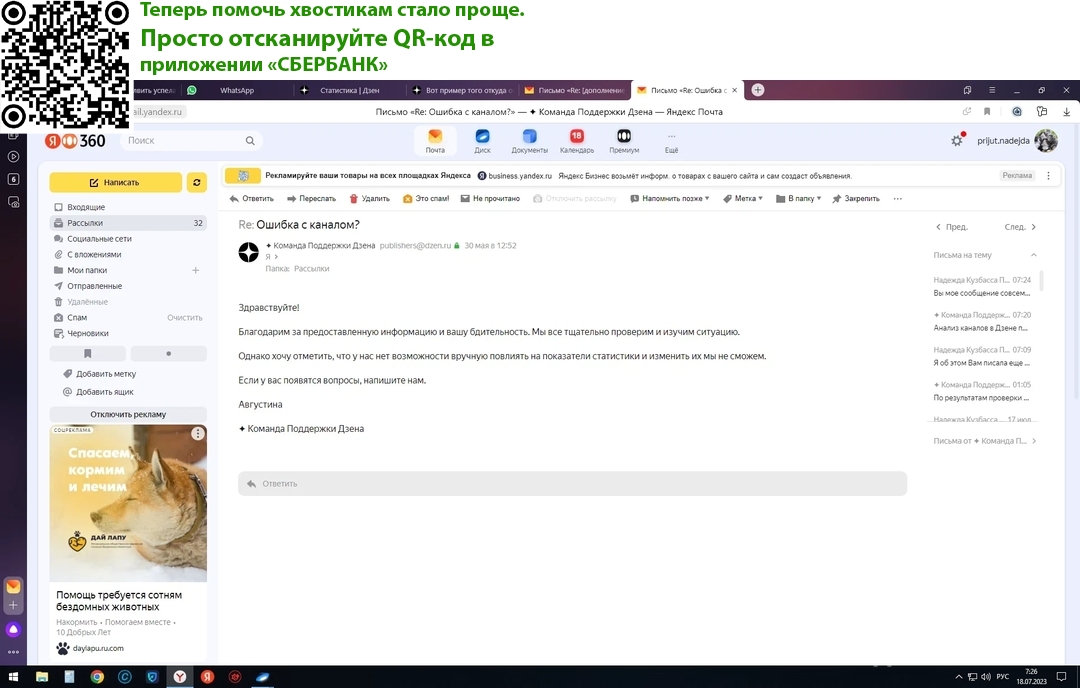Image resolution: width=1080 pixels, height=688 pixels.
Task: Open the В папку dropdown
Action: coord(798,198)
